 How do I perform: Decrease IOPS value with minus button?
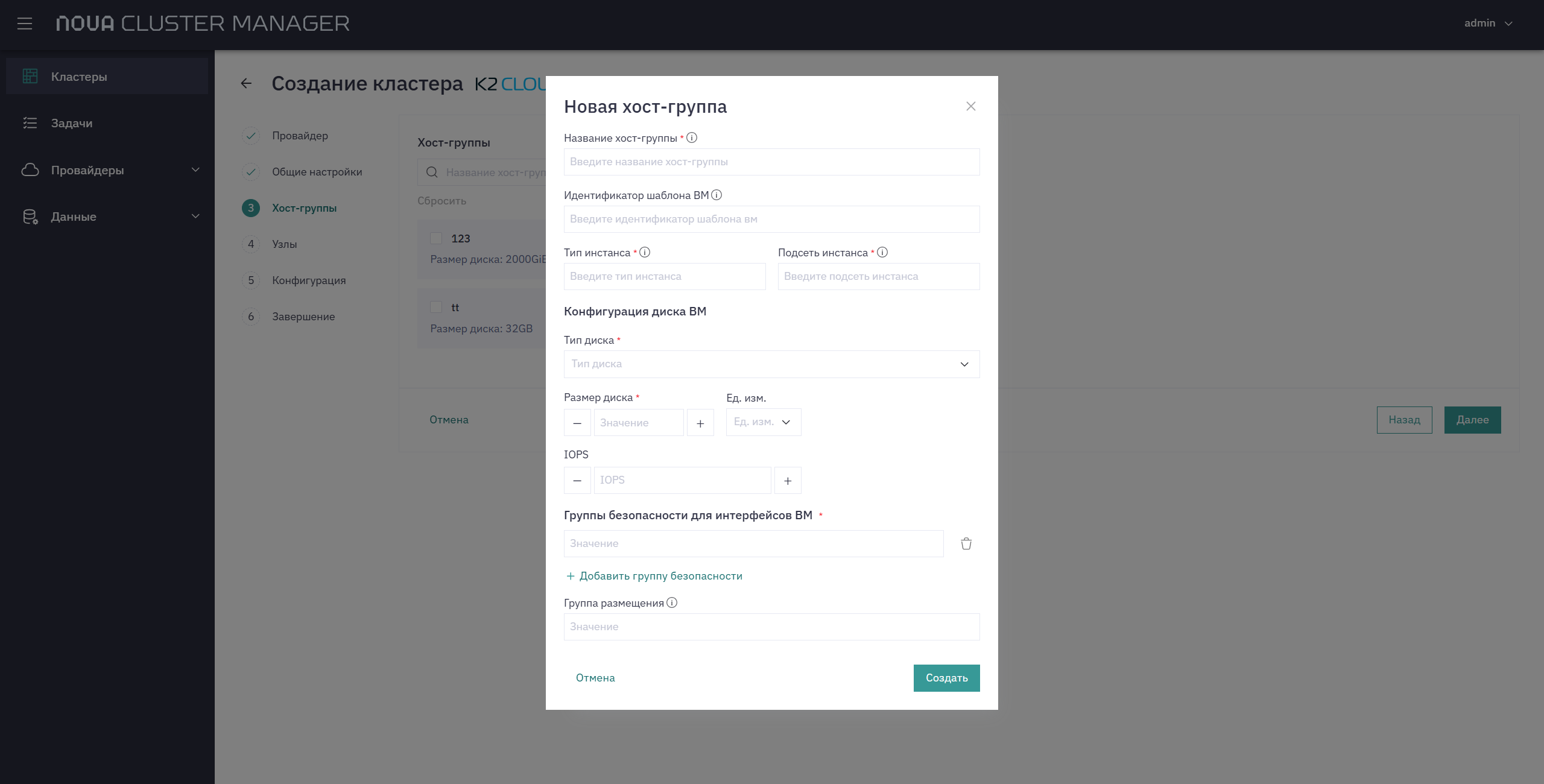point(577,480)
